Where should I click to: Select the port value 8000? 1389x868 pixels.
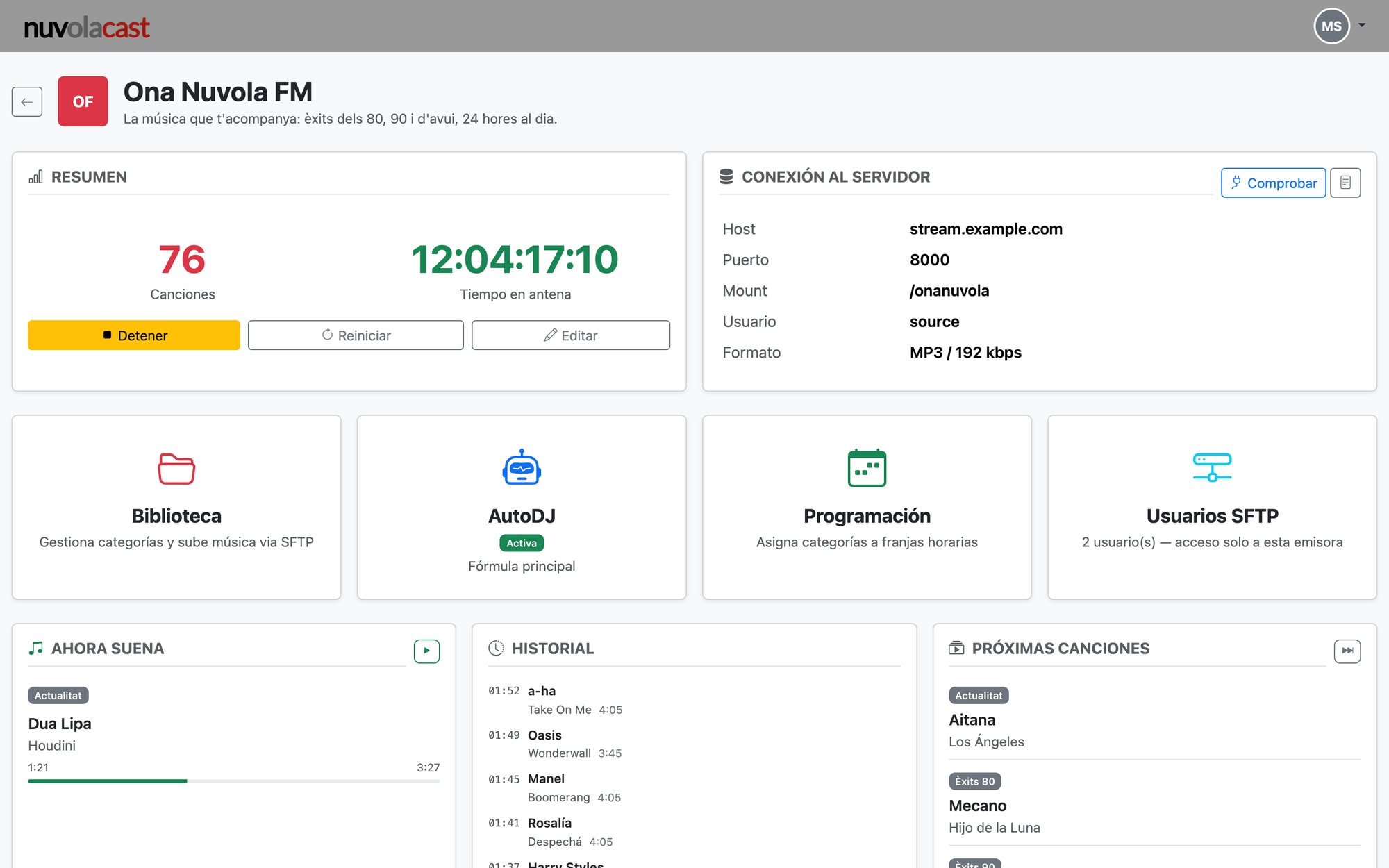click(x=929, y=260)
